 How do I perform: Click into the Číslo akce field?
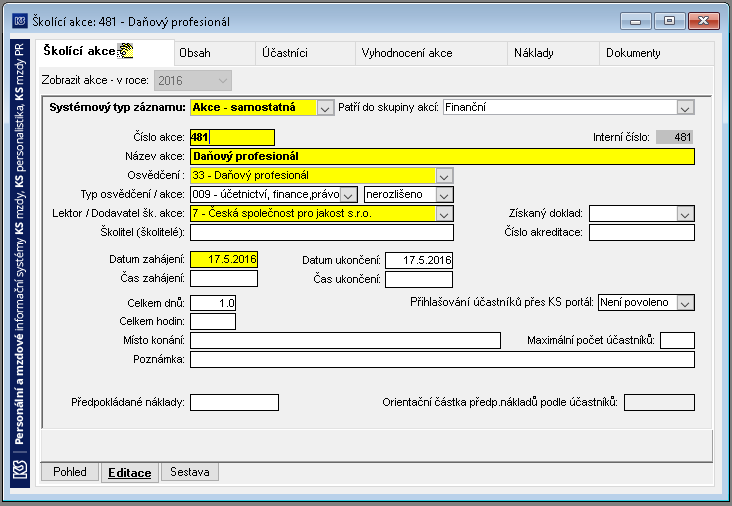point(232,137)
